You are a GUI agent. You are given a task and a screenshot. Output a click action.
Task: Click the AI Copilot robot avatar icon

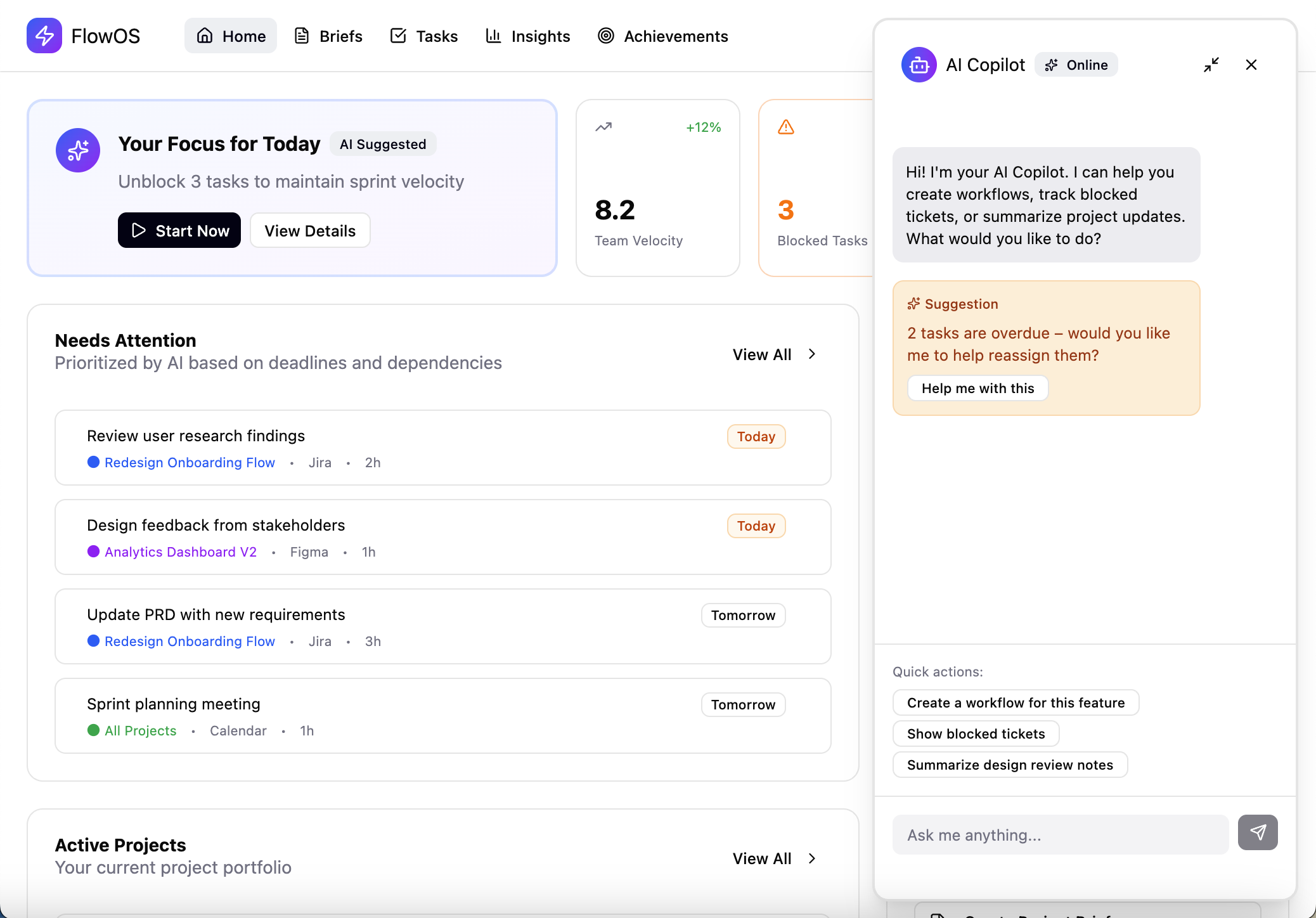point(919,65)
